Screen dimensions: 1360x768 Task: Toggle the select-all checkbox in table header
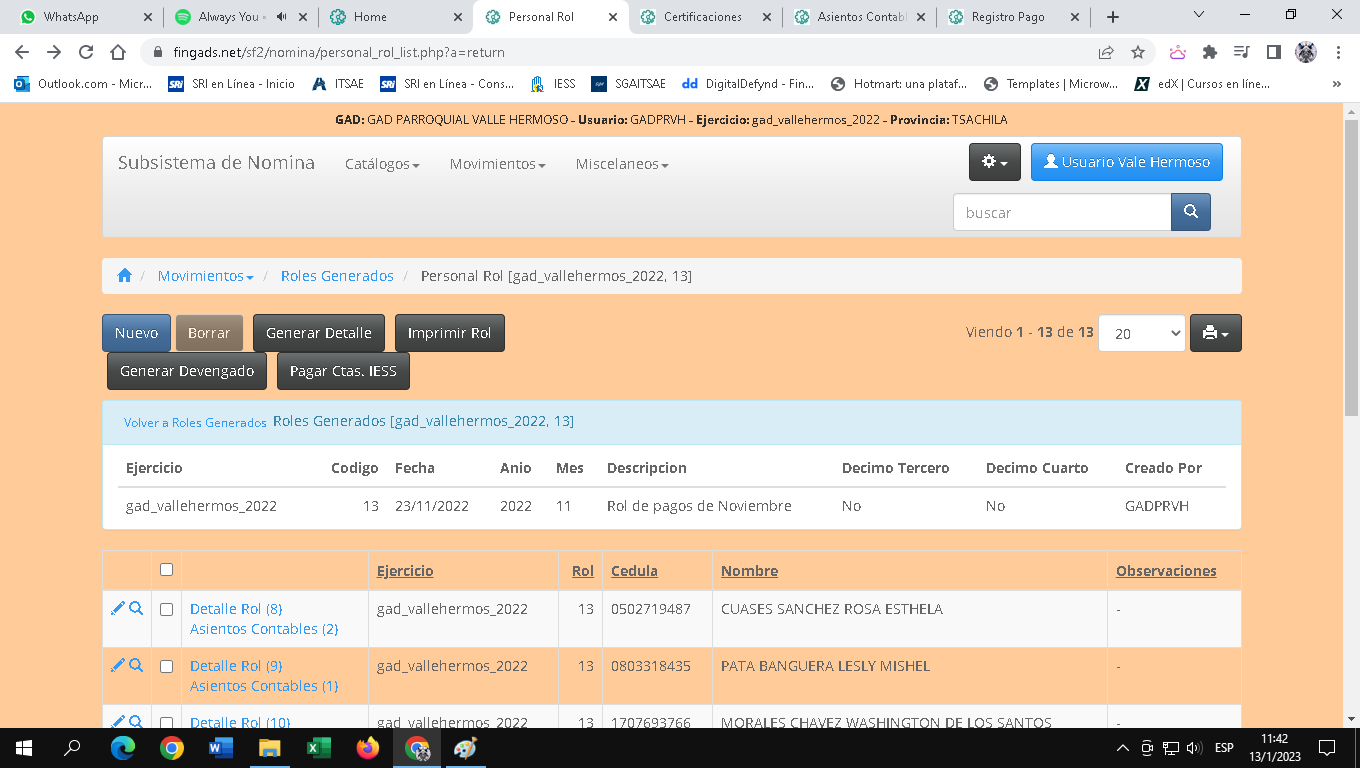point(166,570)
